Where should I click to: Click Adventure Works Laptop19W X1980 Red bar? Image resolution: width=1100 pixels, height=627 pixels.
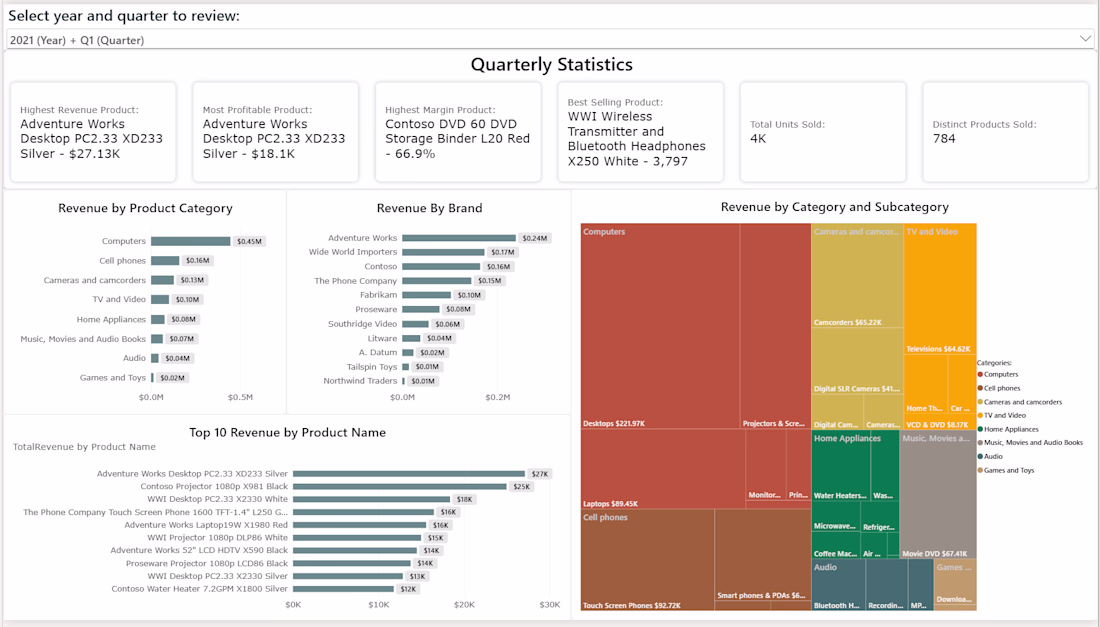(x=360, y=525)
